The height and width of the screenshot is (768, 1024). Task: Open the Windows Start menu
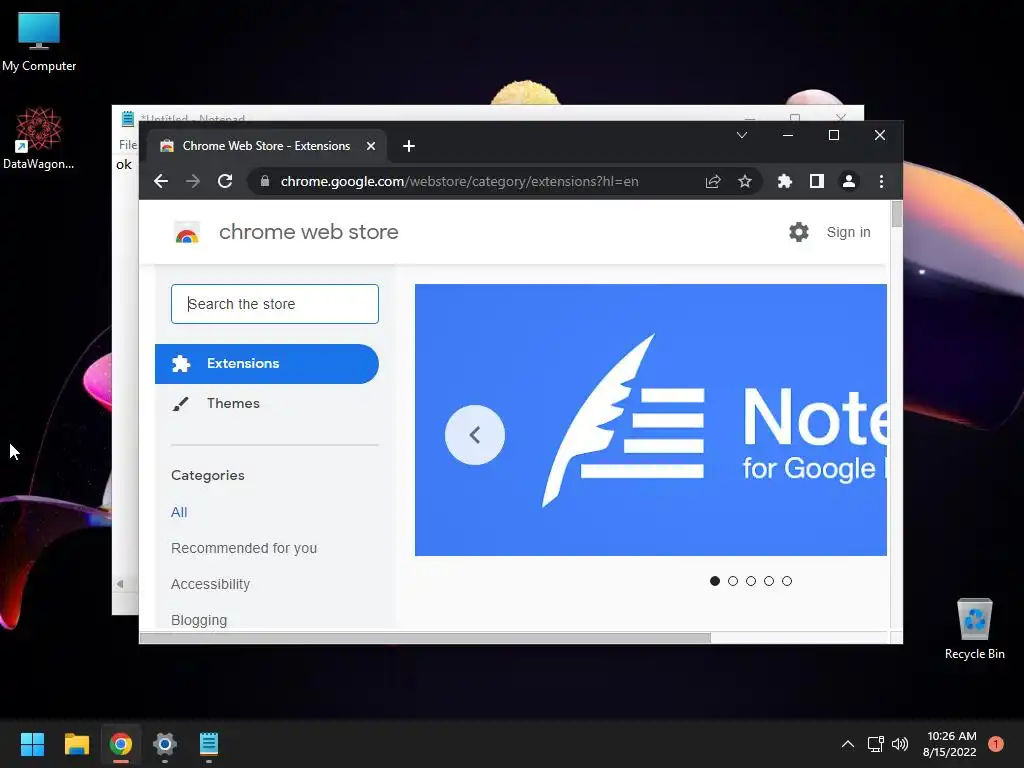(x=32, y=744)
